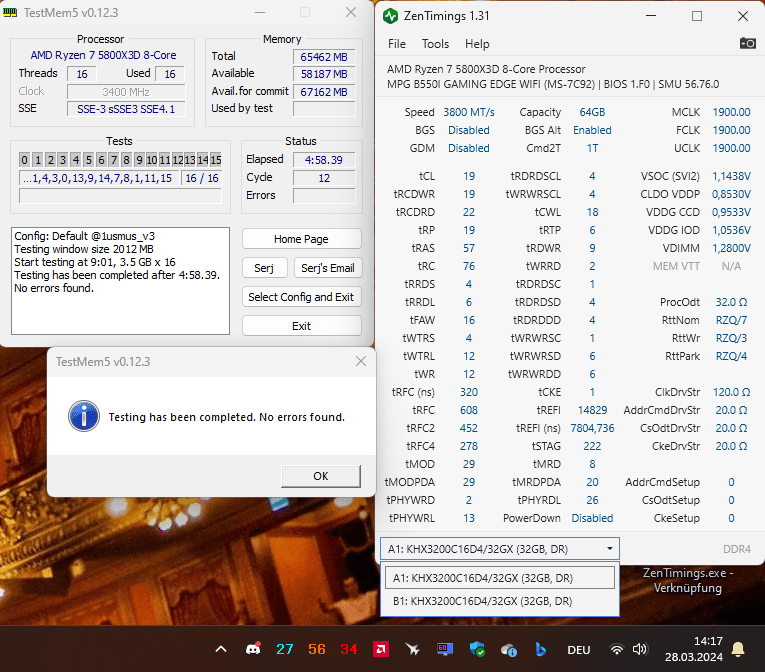Click the Capacity value 64GB
Viewport: 765px width, 672px height.
(592, 112)
